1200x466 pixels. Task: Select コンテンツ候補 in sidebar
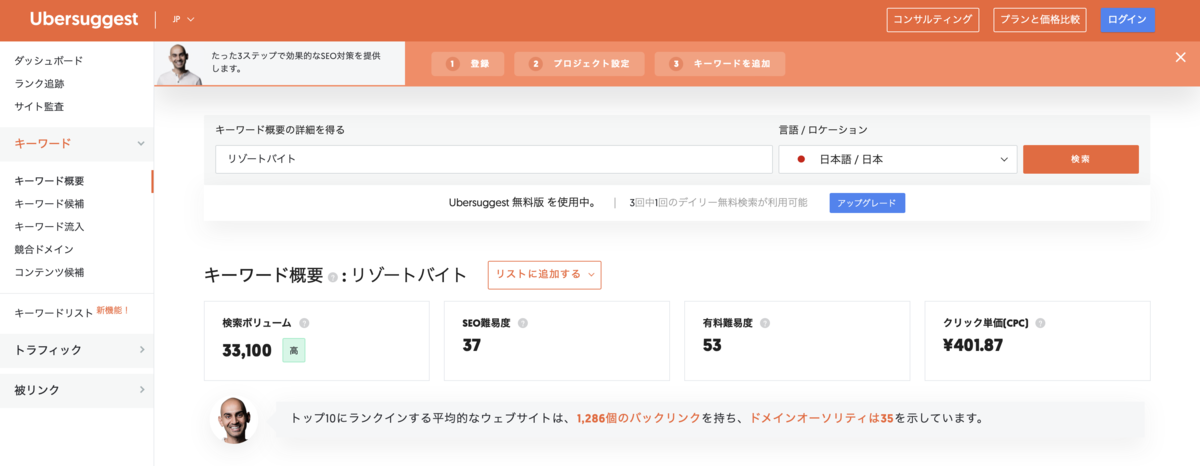click(x=49, y=272)
